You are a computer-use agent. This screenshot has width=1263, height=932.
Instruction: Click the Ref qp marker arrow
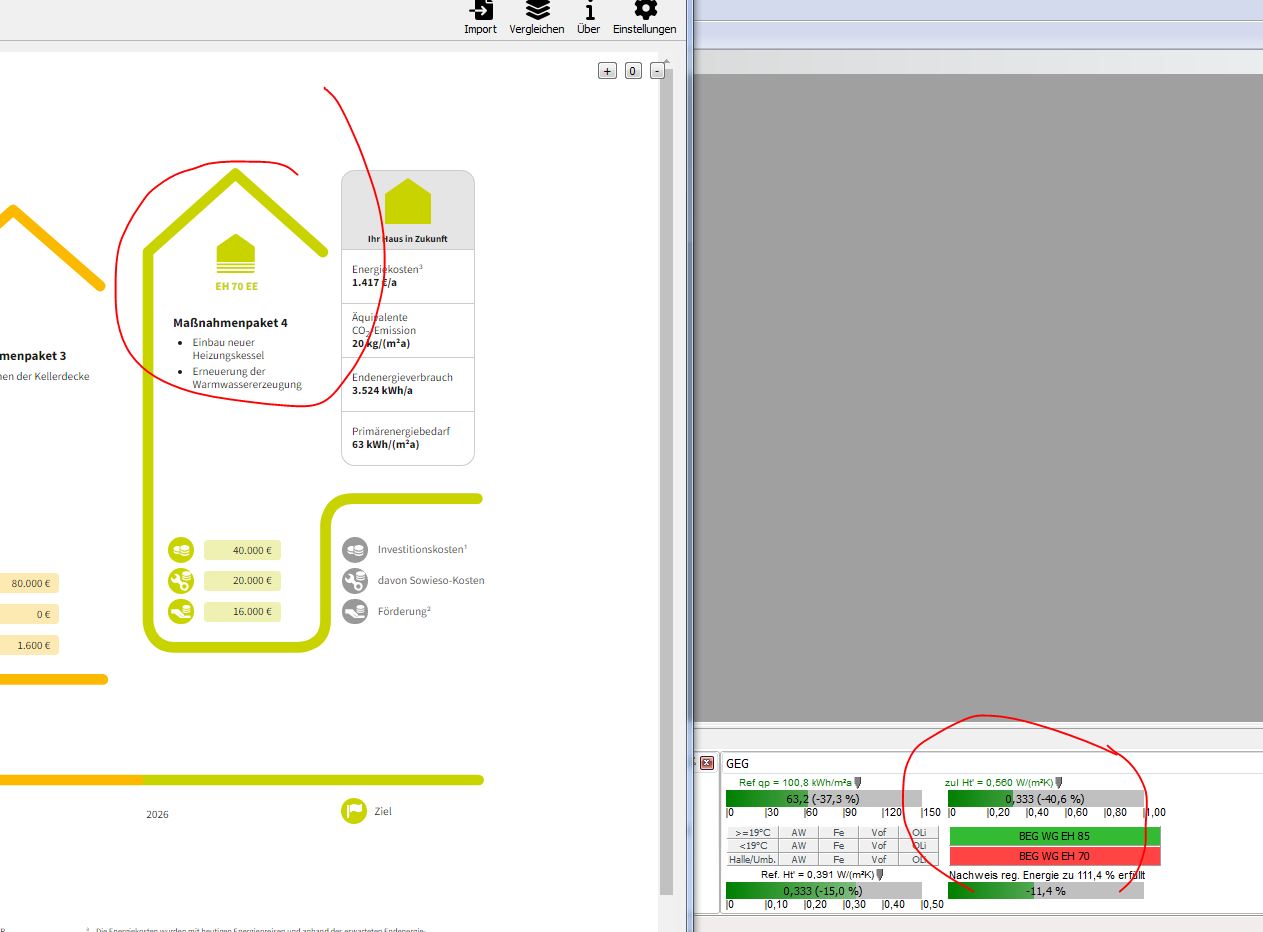tap(857, 783)
